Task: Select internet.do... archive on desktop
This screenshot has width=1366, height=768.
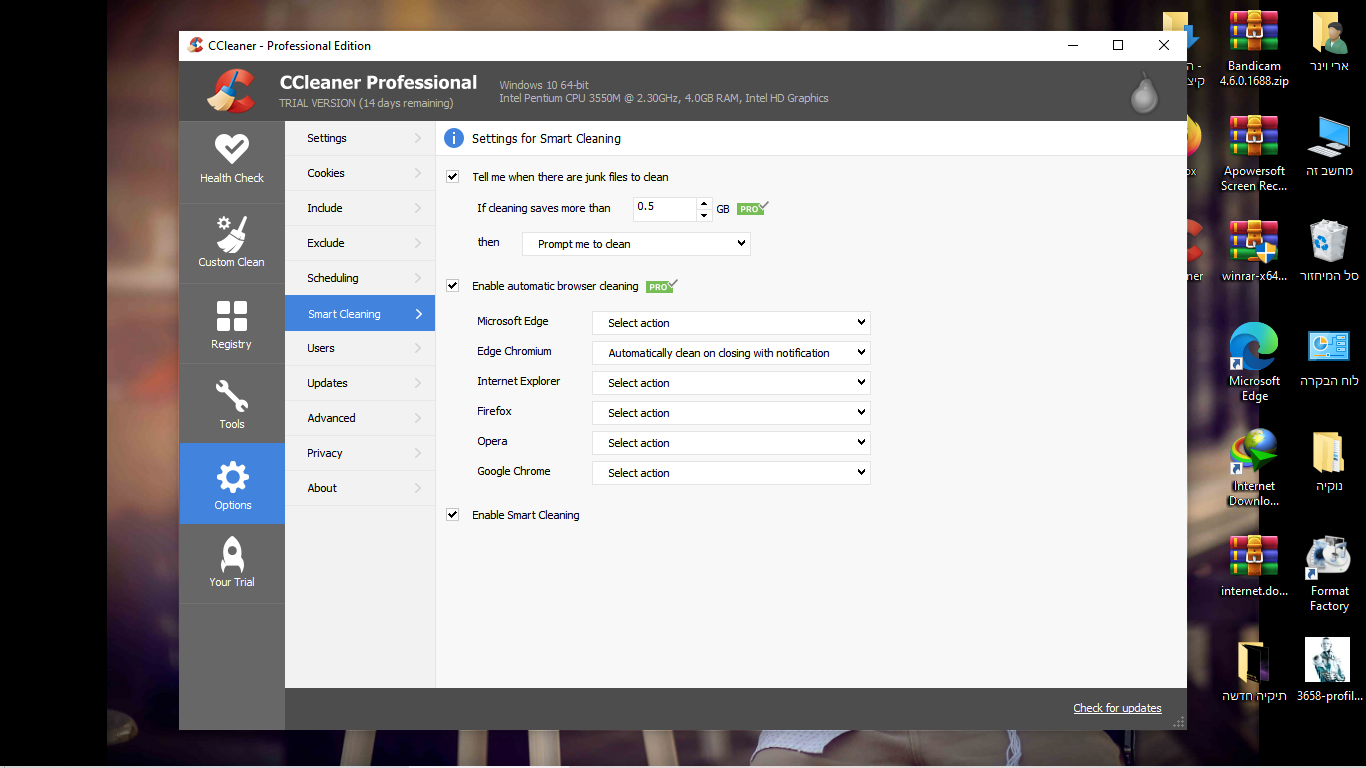Action: [1254, 566]
